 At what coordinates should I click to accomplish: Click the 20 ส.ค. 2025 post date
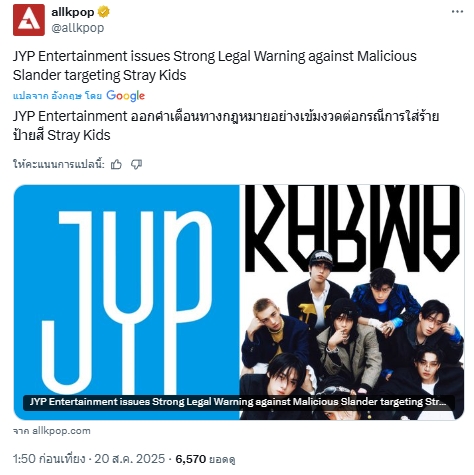click(x=130, y=459)
